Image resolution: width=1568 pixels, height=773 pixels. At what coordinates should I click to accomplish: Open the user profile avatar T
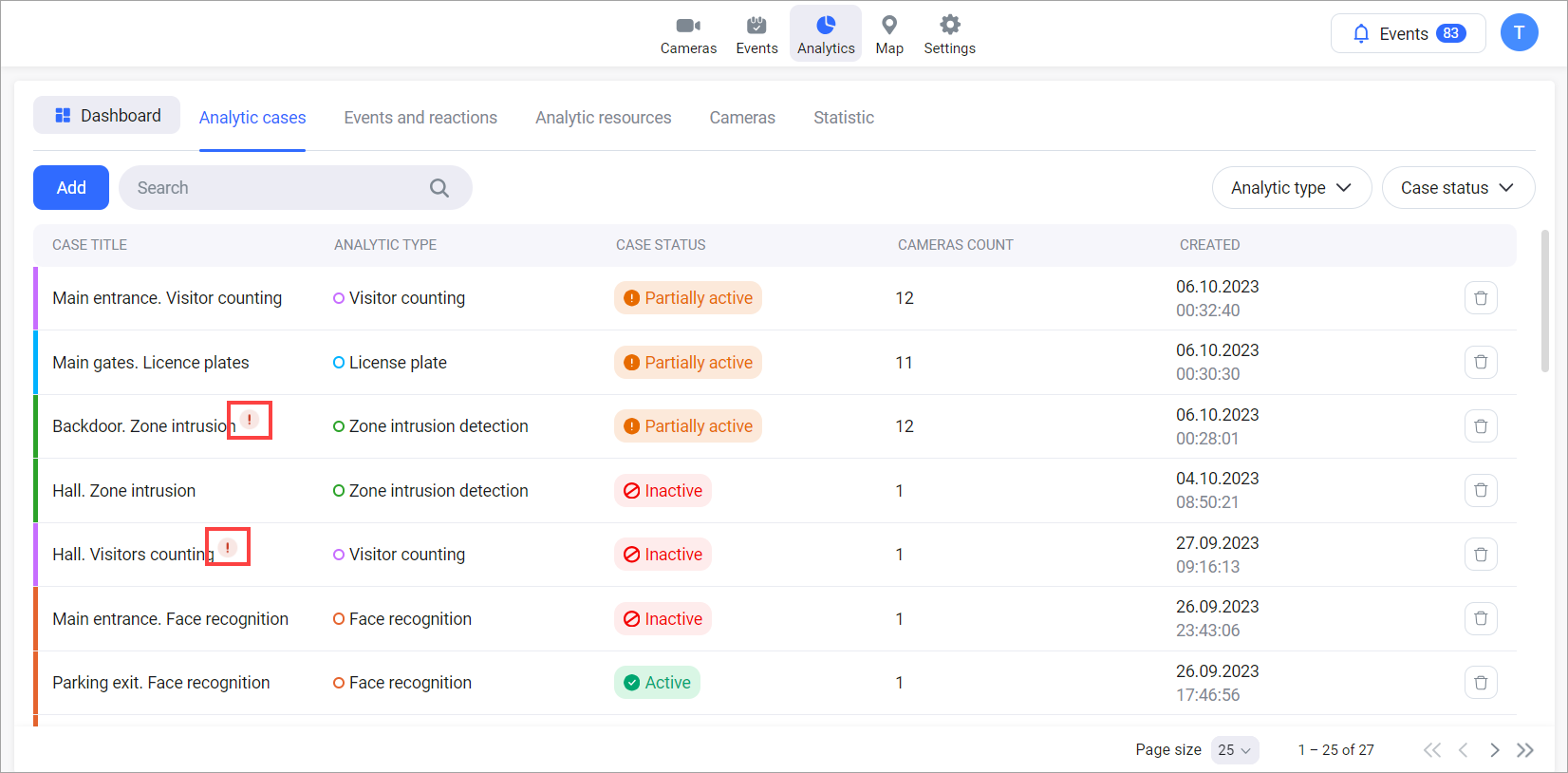[x=1519, y=33]
